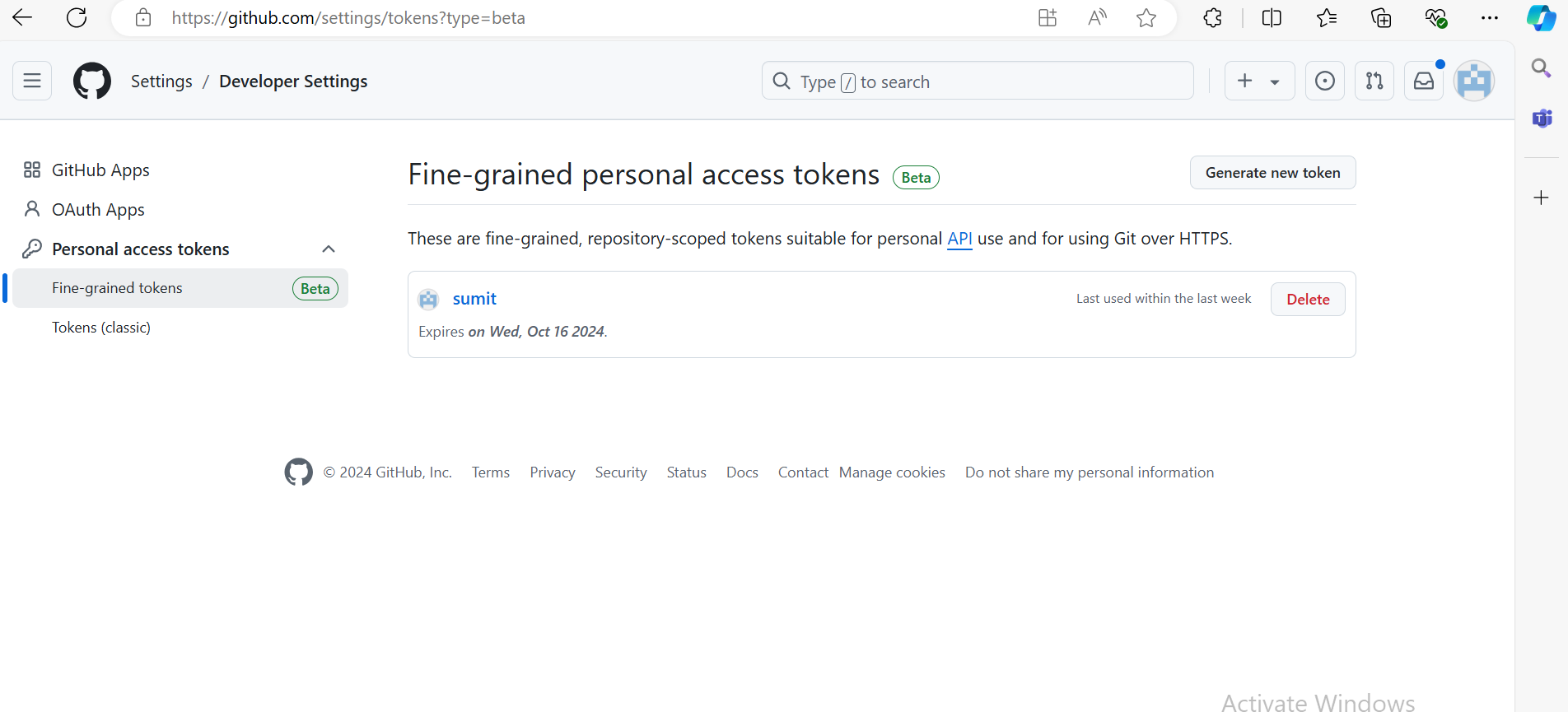Open GitHub Apps in sidebar
This screenshot has width=1568, height=712.
100,170
